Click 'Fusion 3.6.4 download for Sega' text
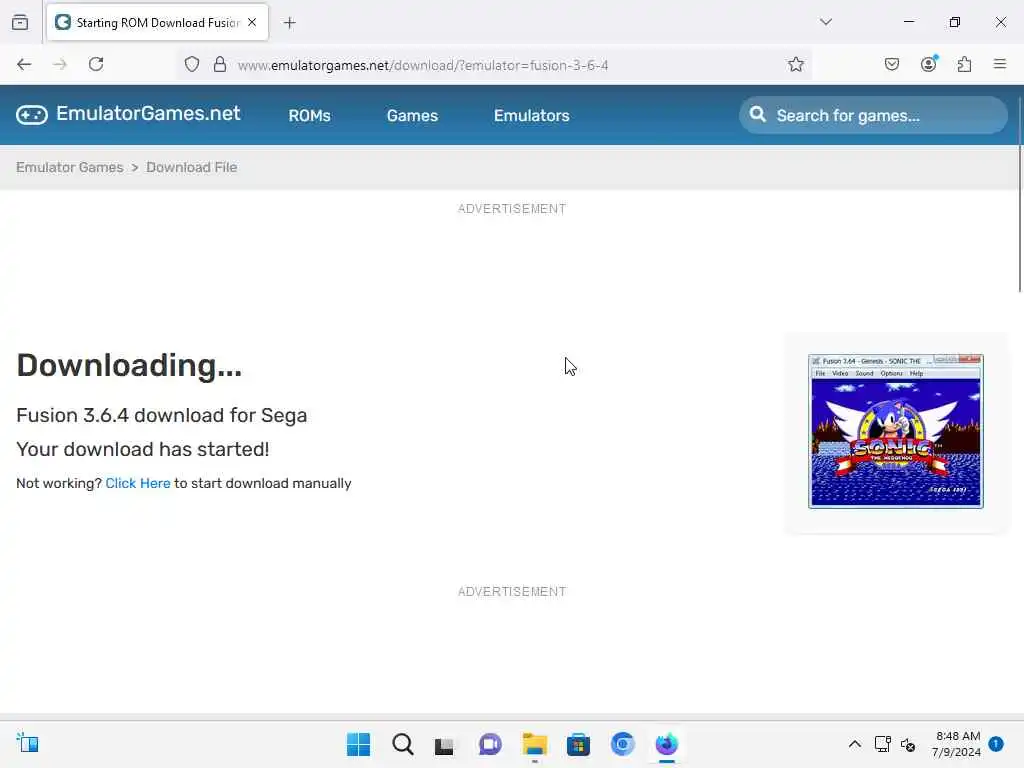Viewport: 1024px width, 768px height. click(161, 415)
